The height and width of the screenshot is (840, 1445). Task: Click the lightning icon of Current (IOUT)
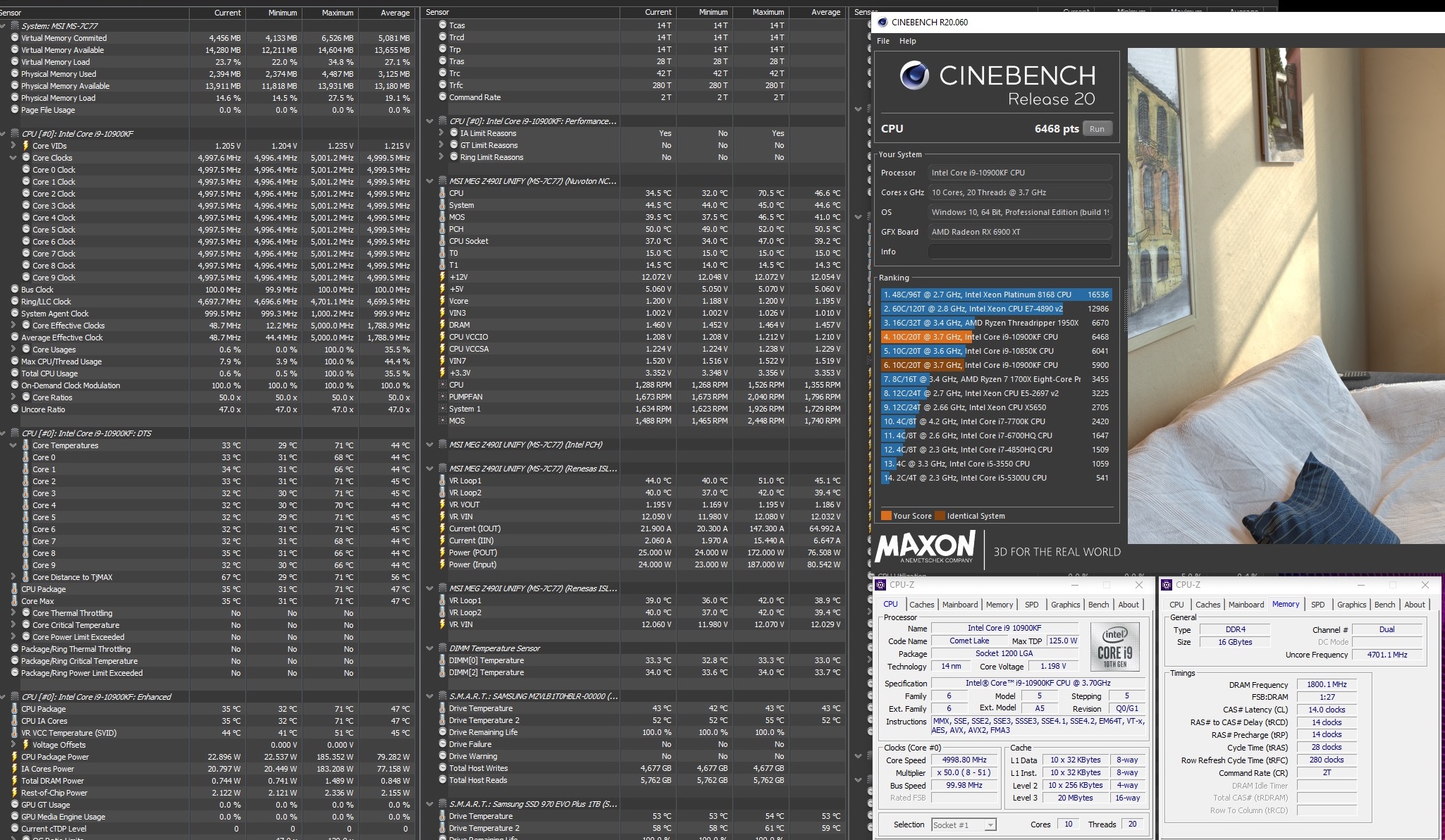pos(443,529)
